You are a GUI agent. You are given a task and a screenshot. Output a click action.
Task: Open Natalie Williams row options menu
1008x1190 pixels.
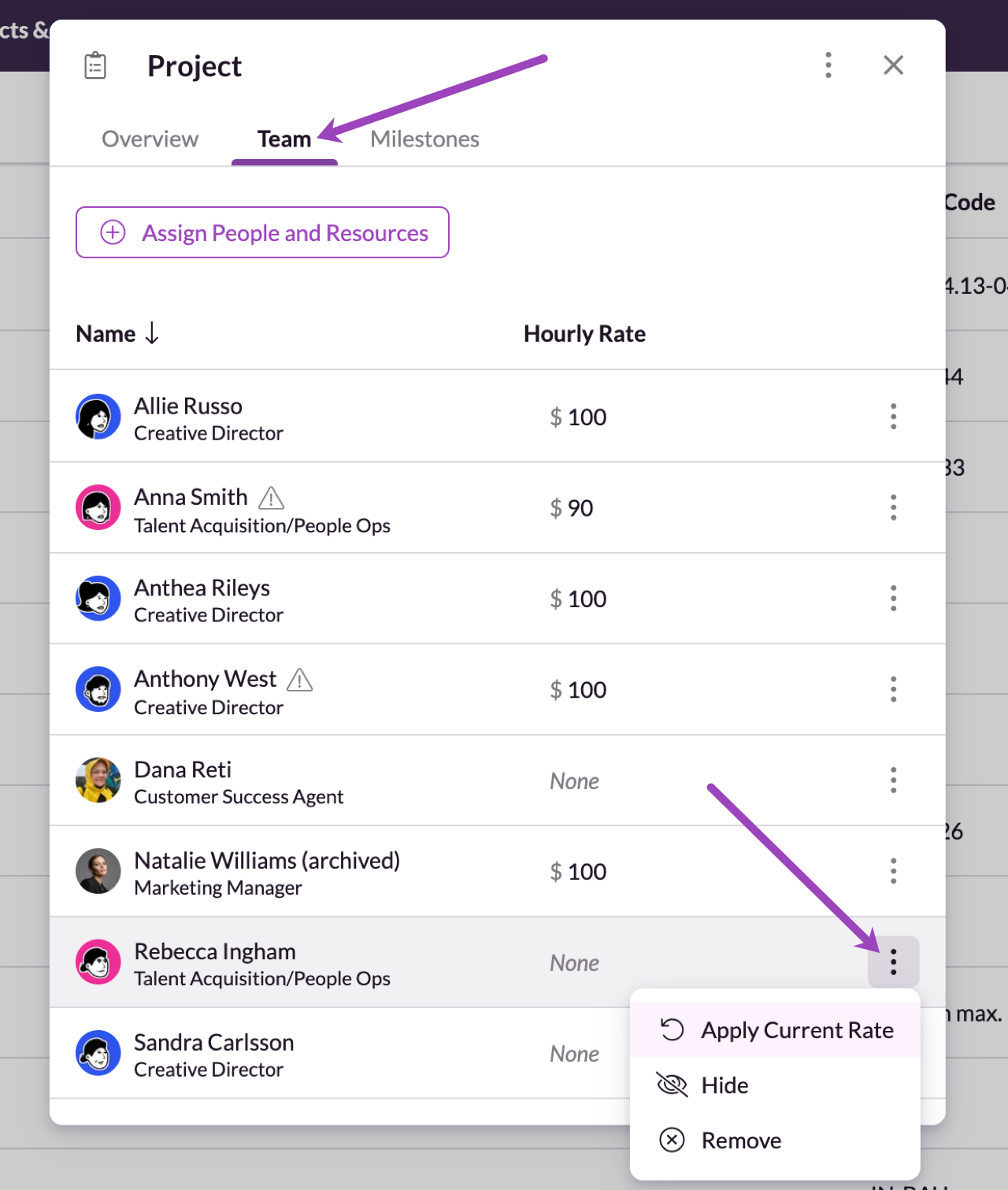893,871
